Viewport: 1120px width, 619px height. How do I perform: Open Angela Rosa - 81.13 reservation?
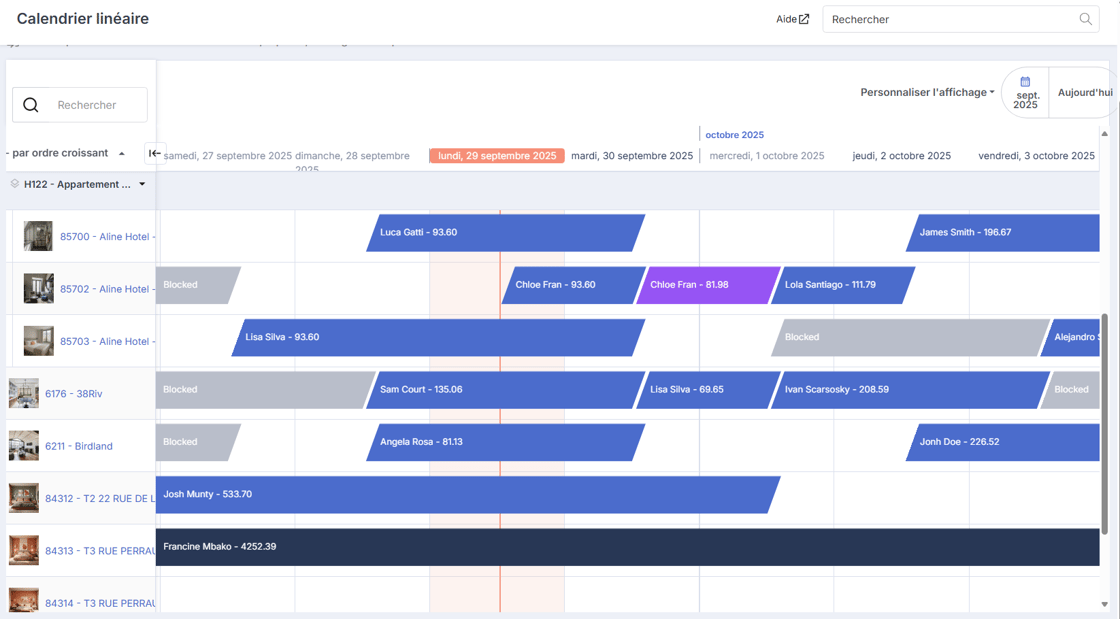coord(506,442)
